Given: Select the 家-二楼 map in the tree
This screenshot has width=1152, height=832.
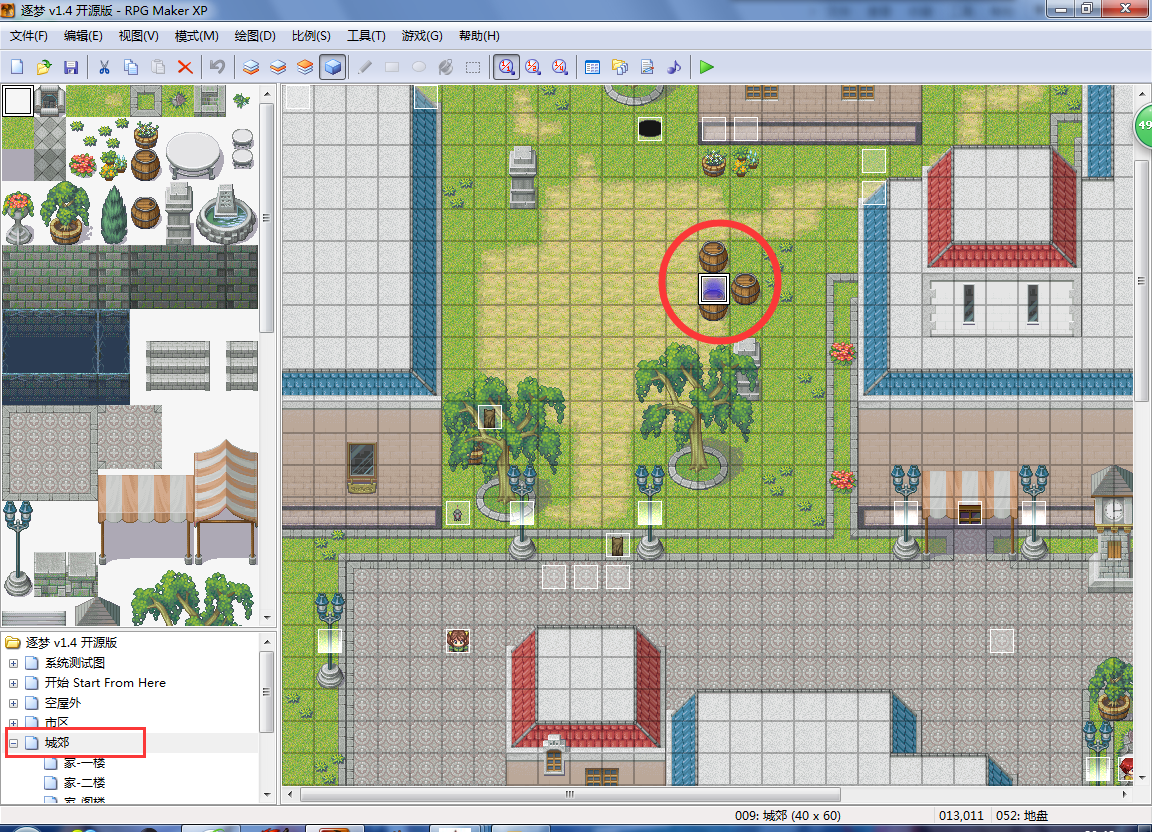Looking at the screenshot, I should pyautogui.click(x=84, y=783).
